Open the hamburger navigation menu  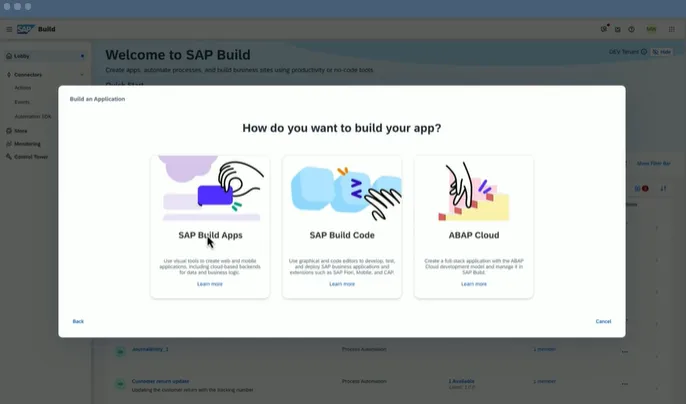coord(9,30)
